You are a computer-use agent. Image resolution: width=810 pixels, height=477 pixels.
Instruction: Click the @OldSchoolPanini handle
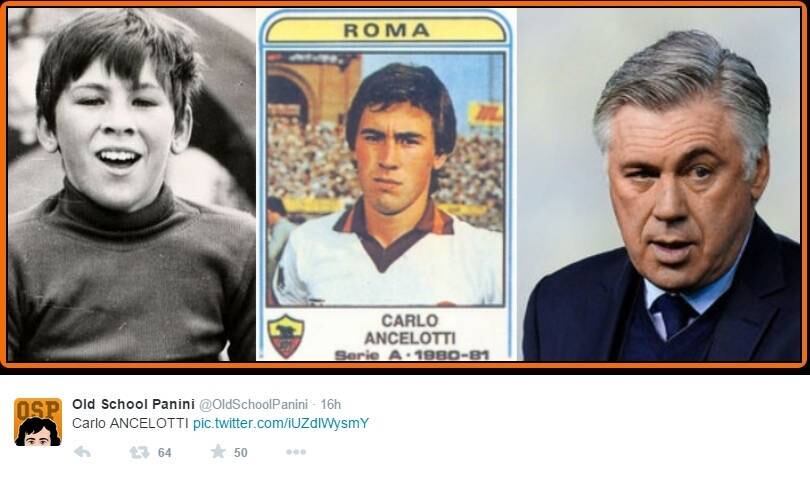[x=253, y=405]
